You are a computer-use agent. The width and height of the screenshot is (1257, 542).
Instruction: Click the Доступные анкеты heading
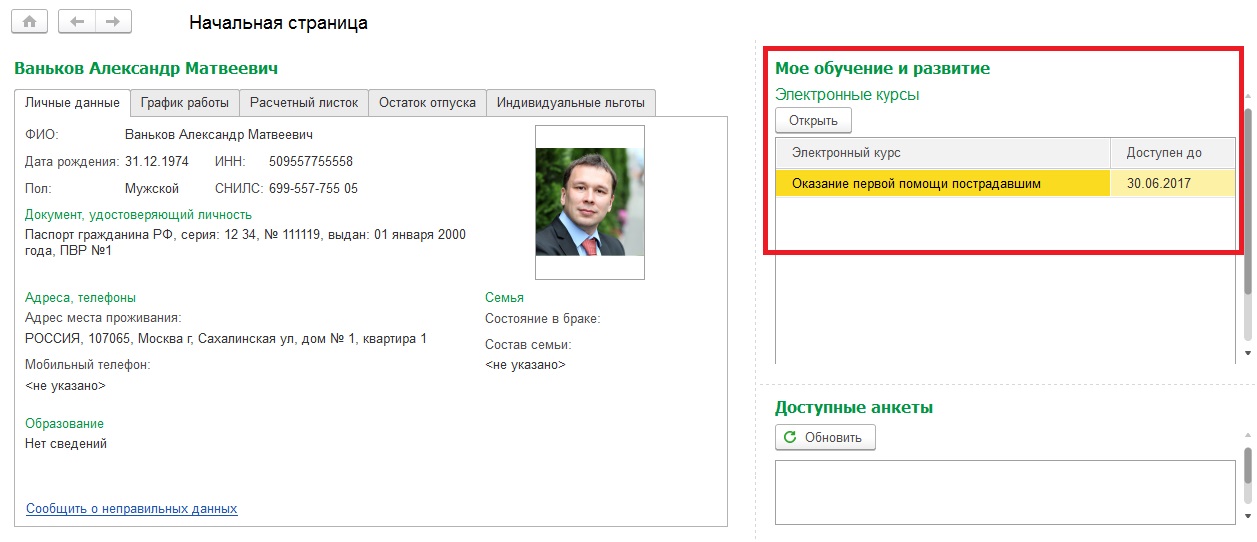[x=854, y=408]
